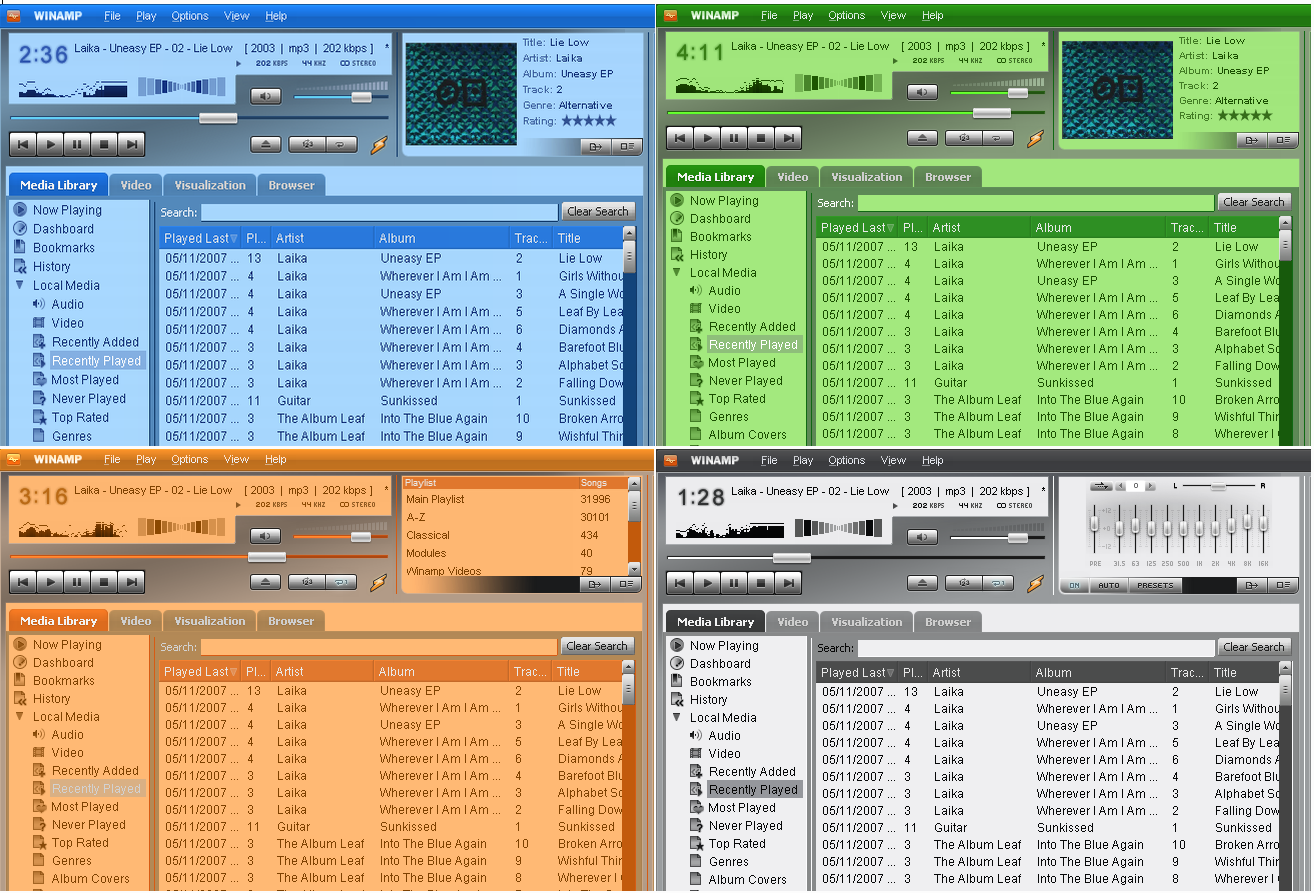
Task: Mute audio in the green Winamp window
Action: click(x=922, y=92)
